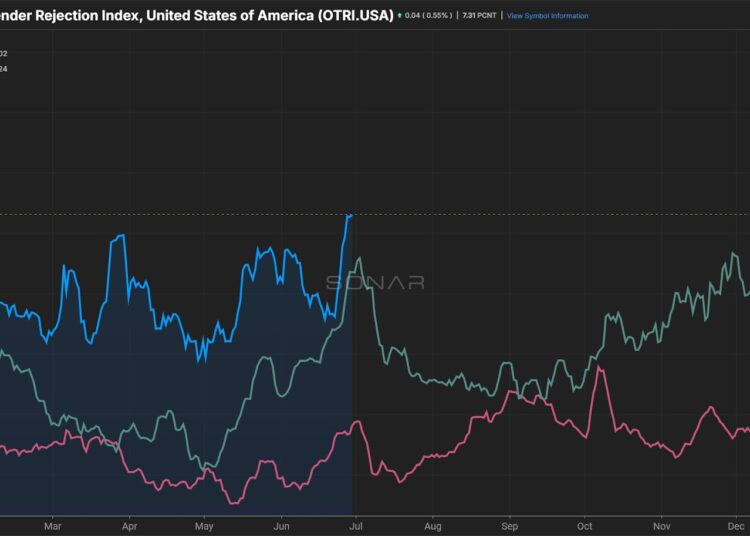Click the green up-arrow change indicator
This screenshot has width=750, height=536.
[x=400, y=16]
